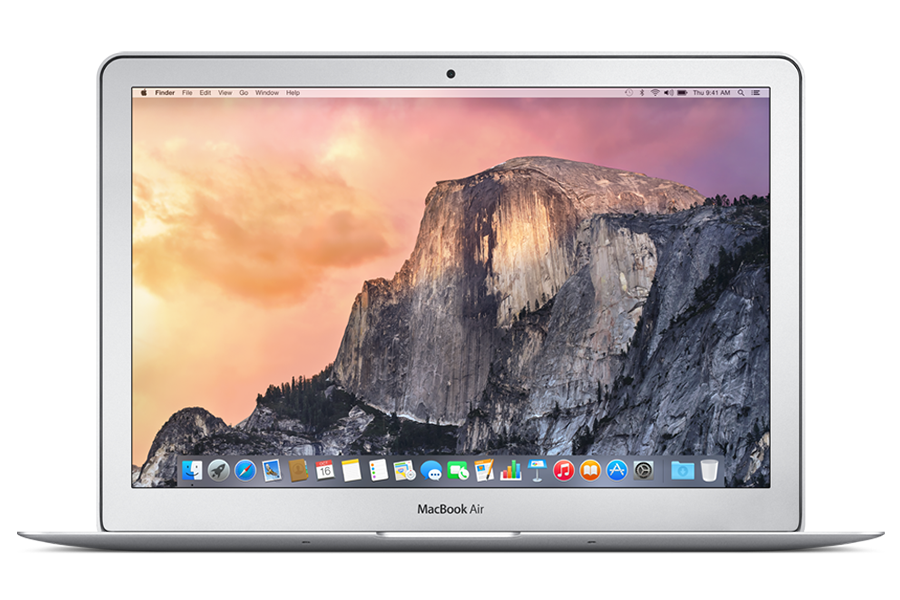Open Messages speech bubble icon
Screen dimensions: 900x600
pyautogui.click(x=431, y=471)
